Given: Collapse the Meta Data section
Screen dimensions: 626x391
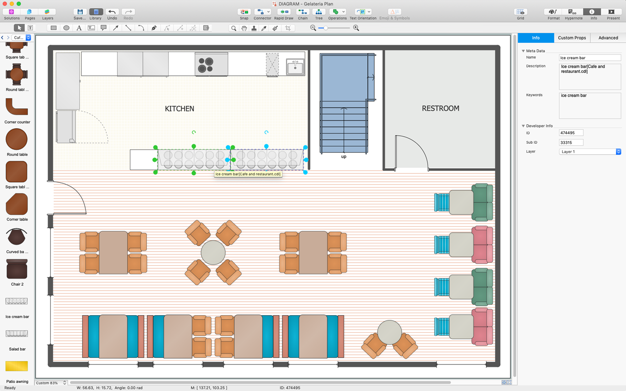Looking at the screenshot, I should click(523, 51).
